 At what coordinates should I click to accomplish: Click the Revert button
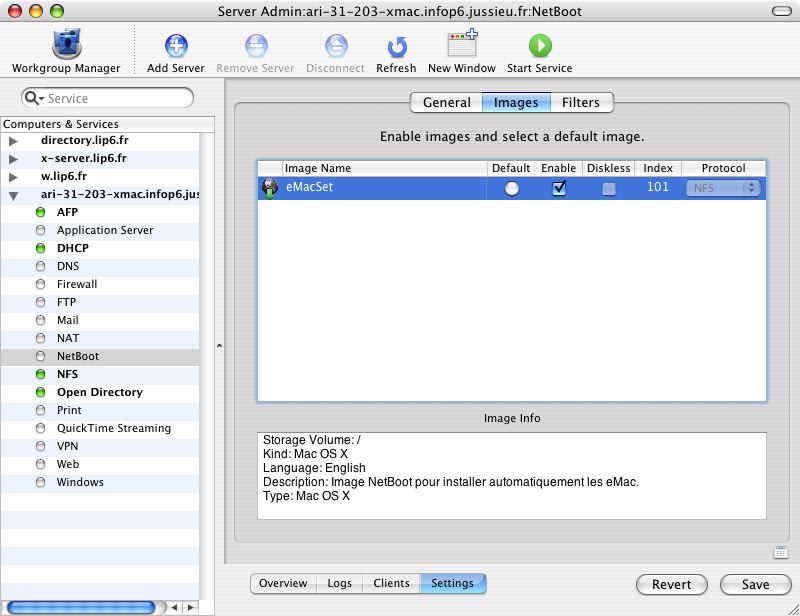click(x=671, y=584)
